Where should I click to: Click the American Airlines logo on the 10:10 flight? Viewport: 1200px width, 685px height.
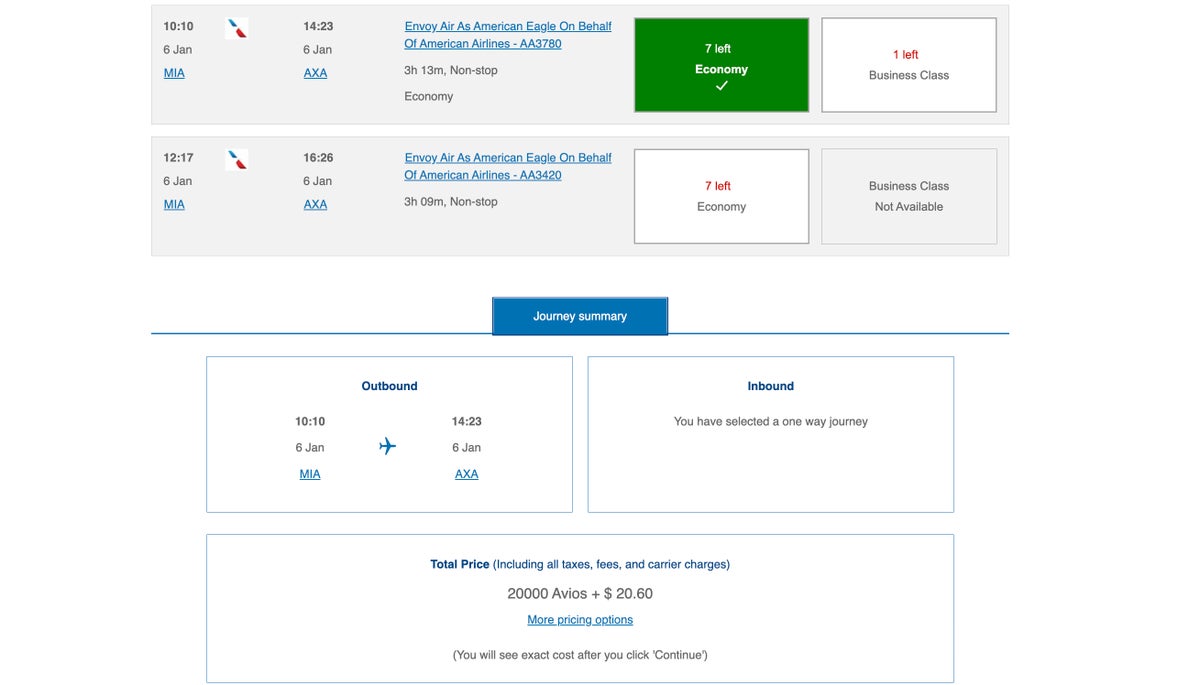(x=236, y=28)
